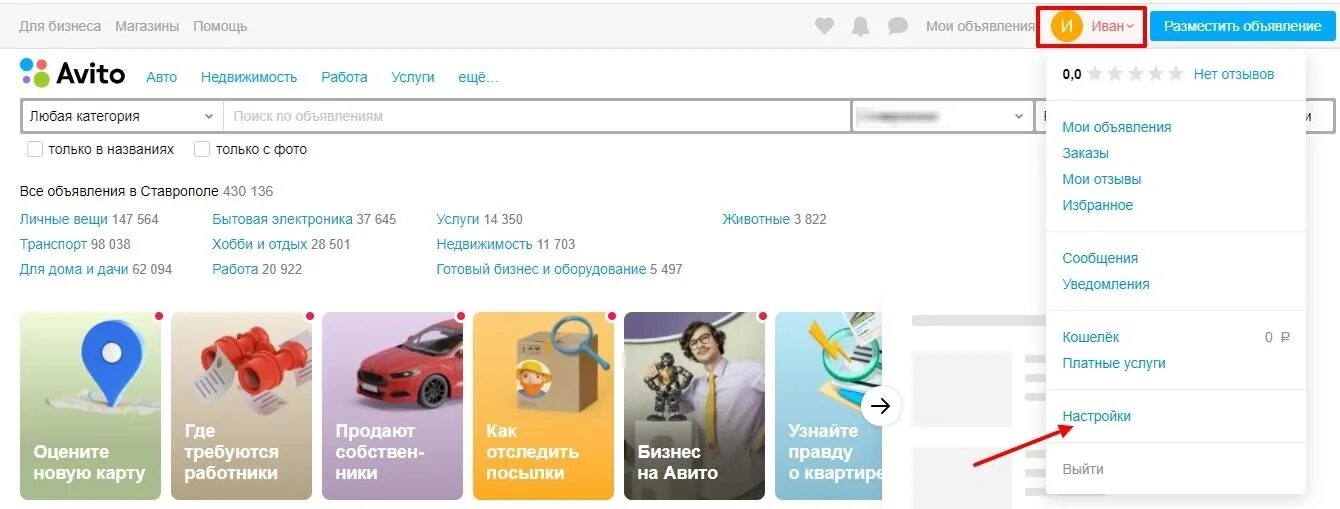Select Настройки in profile menu
Image resolution: width=1340 pixels, height=509 pixels.
(1096, 416)
